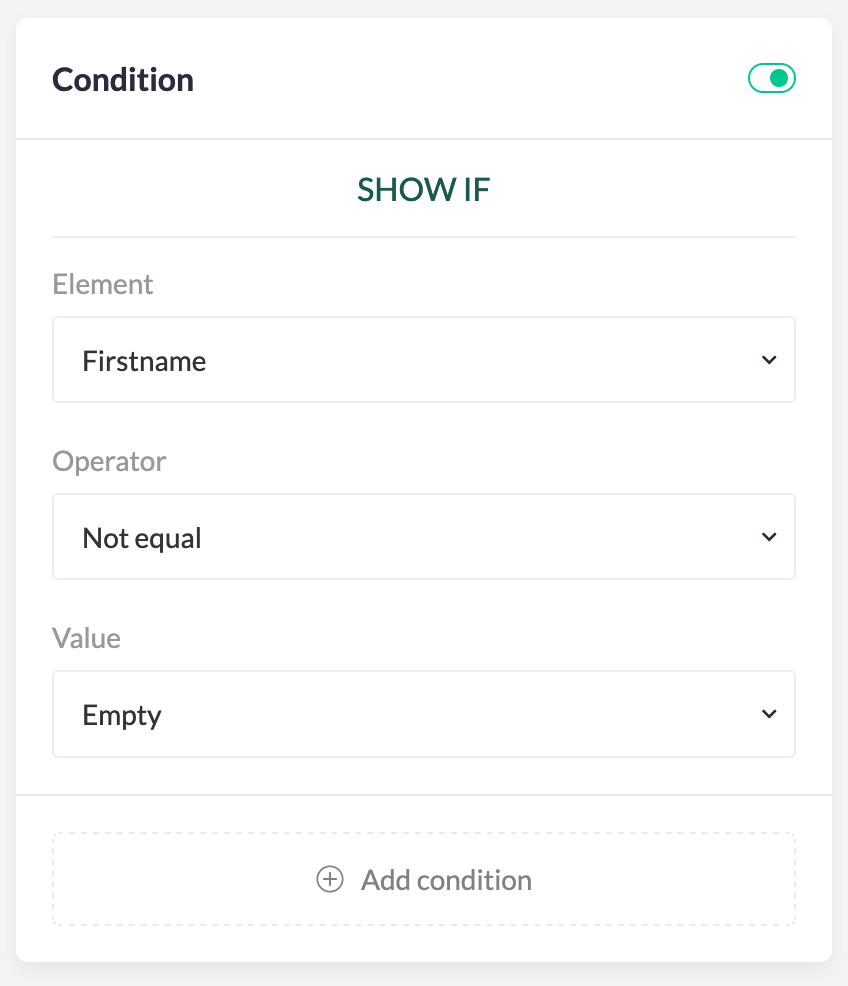Click the Add condition button
Screen dimensions: 848x986
423,880
